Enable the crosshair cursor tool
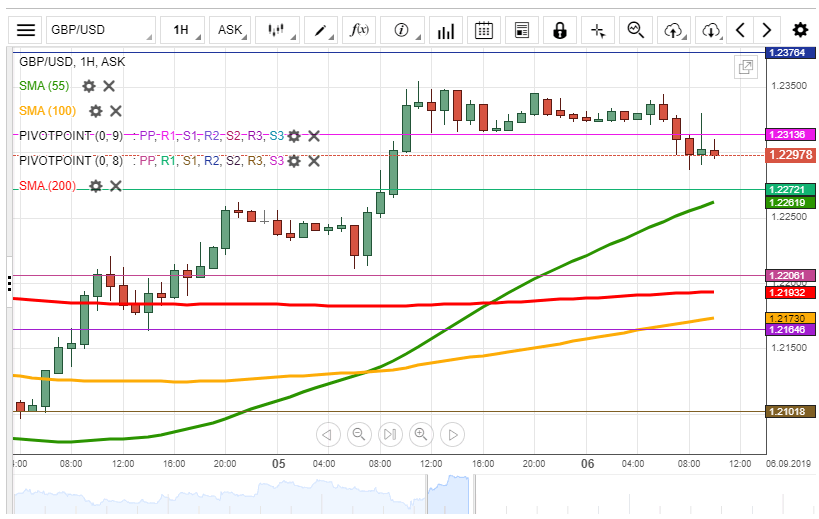 point(598,30)
